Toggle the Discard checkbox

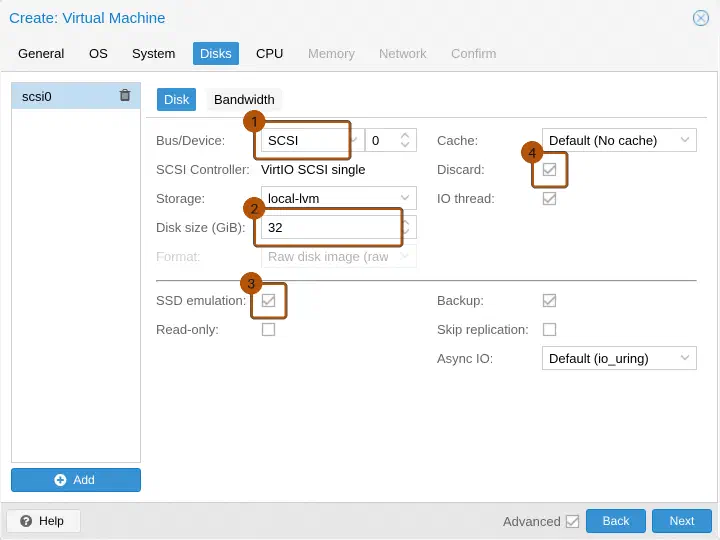(549, 170)
